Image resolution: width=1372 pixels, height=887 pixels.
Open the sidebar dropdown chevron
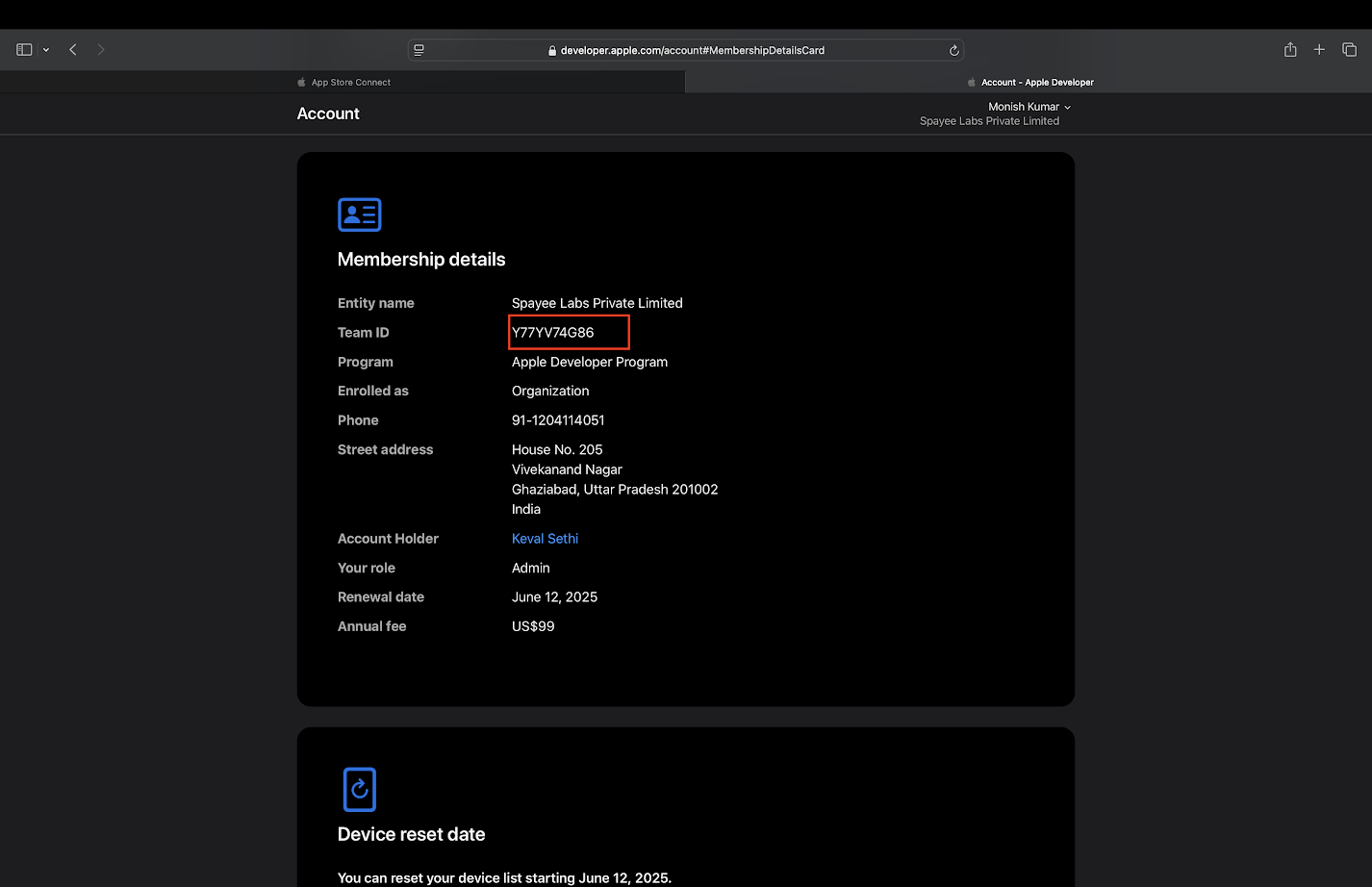pos(46,50)
